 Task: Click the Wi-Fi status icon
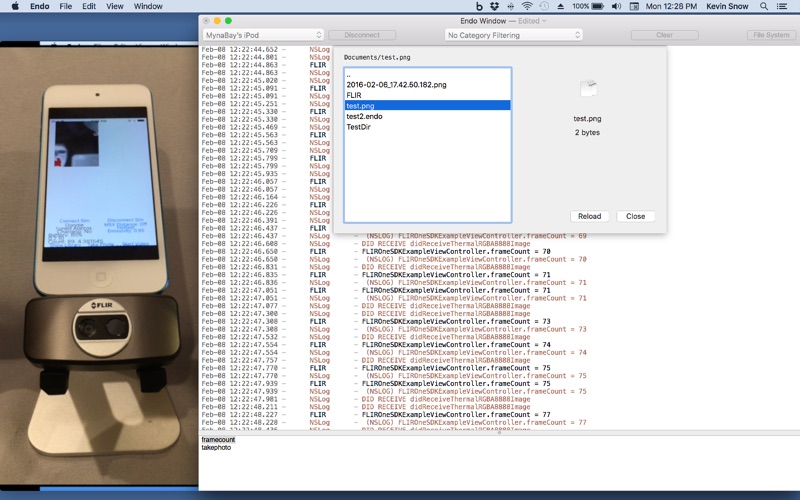click(x=527, y=6)
